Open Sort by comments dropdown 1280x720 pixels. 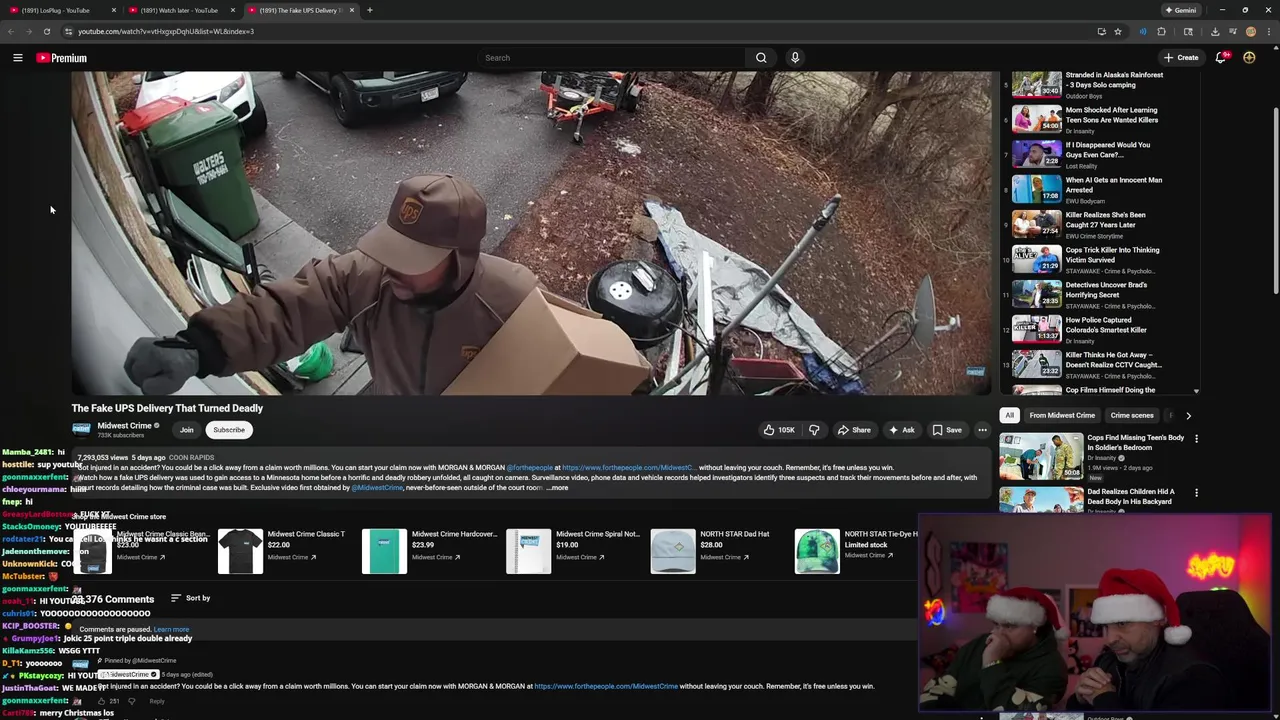click(190, 598)
